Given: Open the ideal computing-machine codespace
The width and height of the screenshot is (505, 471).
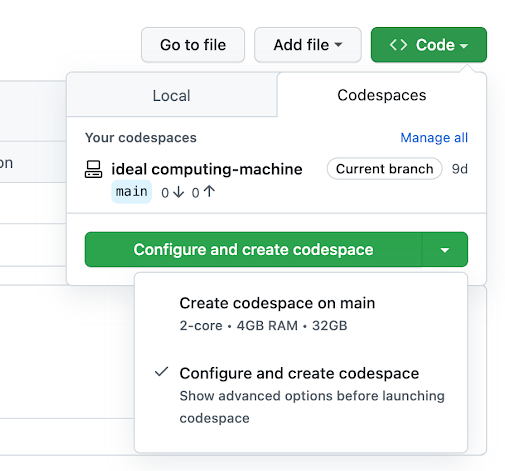Looking at the screenshot, I should [207, 169].
